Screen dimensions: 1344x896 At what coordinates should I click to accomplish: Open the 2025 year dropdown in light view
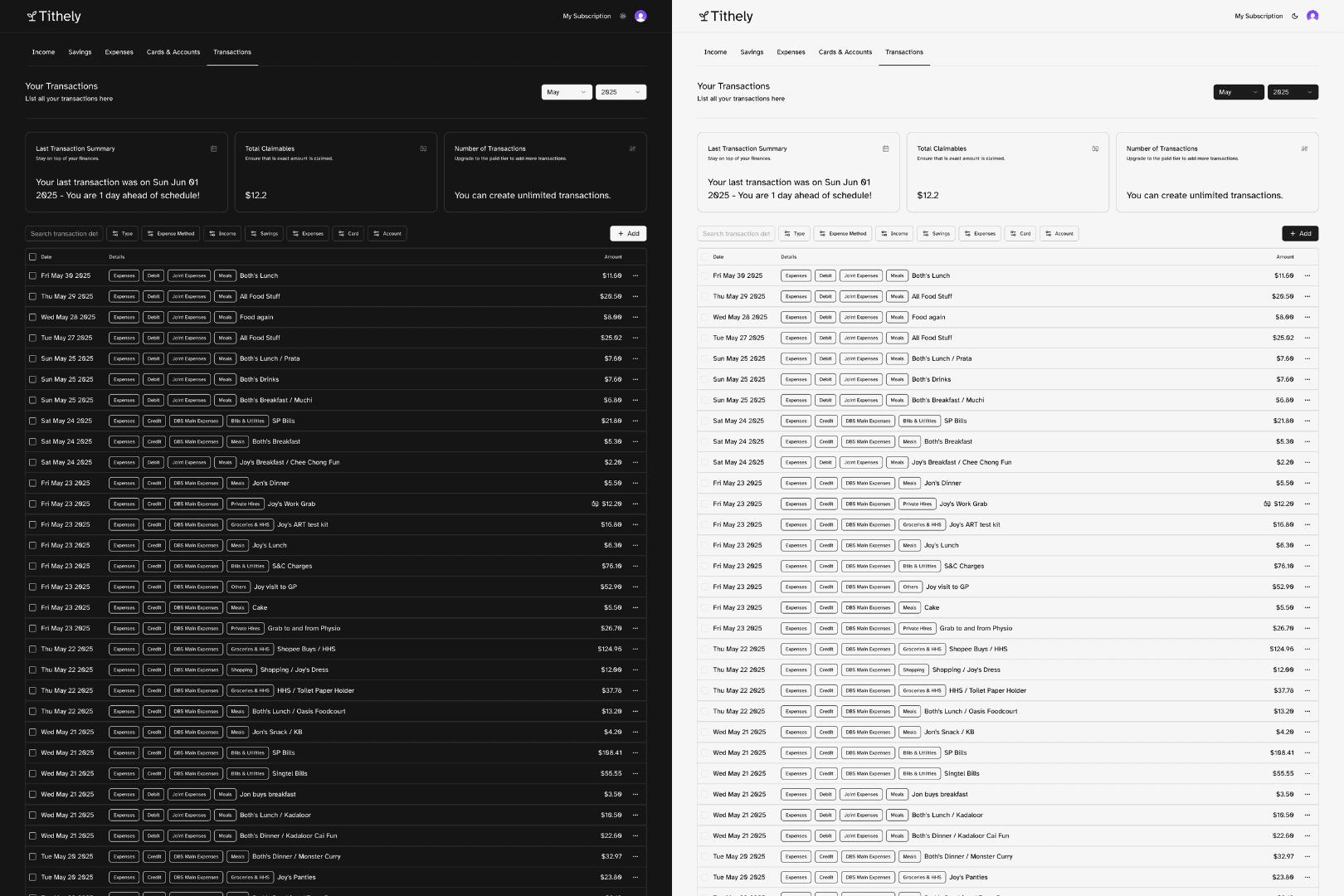coord(1293,92)
